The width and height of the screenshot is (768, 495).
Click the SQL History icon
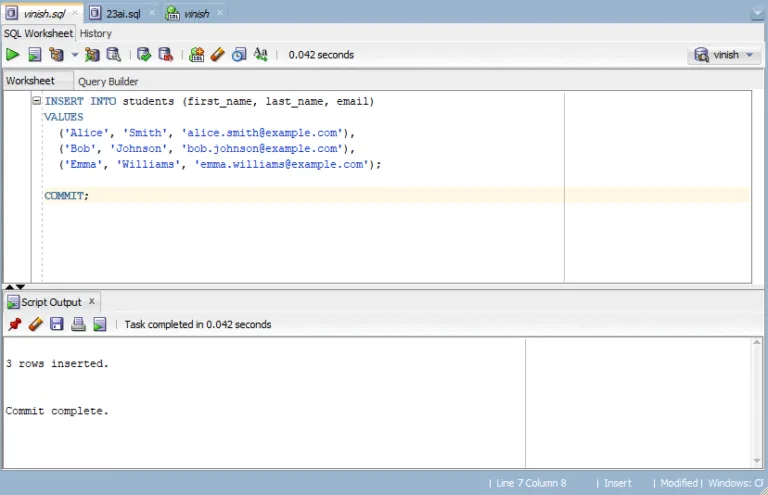239,54
